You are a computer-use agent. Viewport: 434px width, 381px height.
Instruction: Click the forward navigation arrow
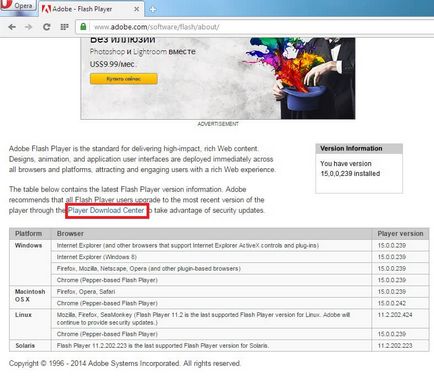[29, 27]
